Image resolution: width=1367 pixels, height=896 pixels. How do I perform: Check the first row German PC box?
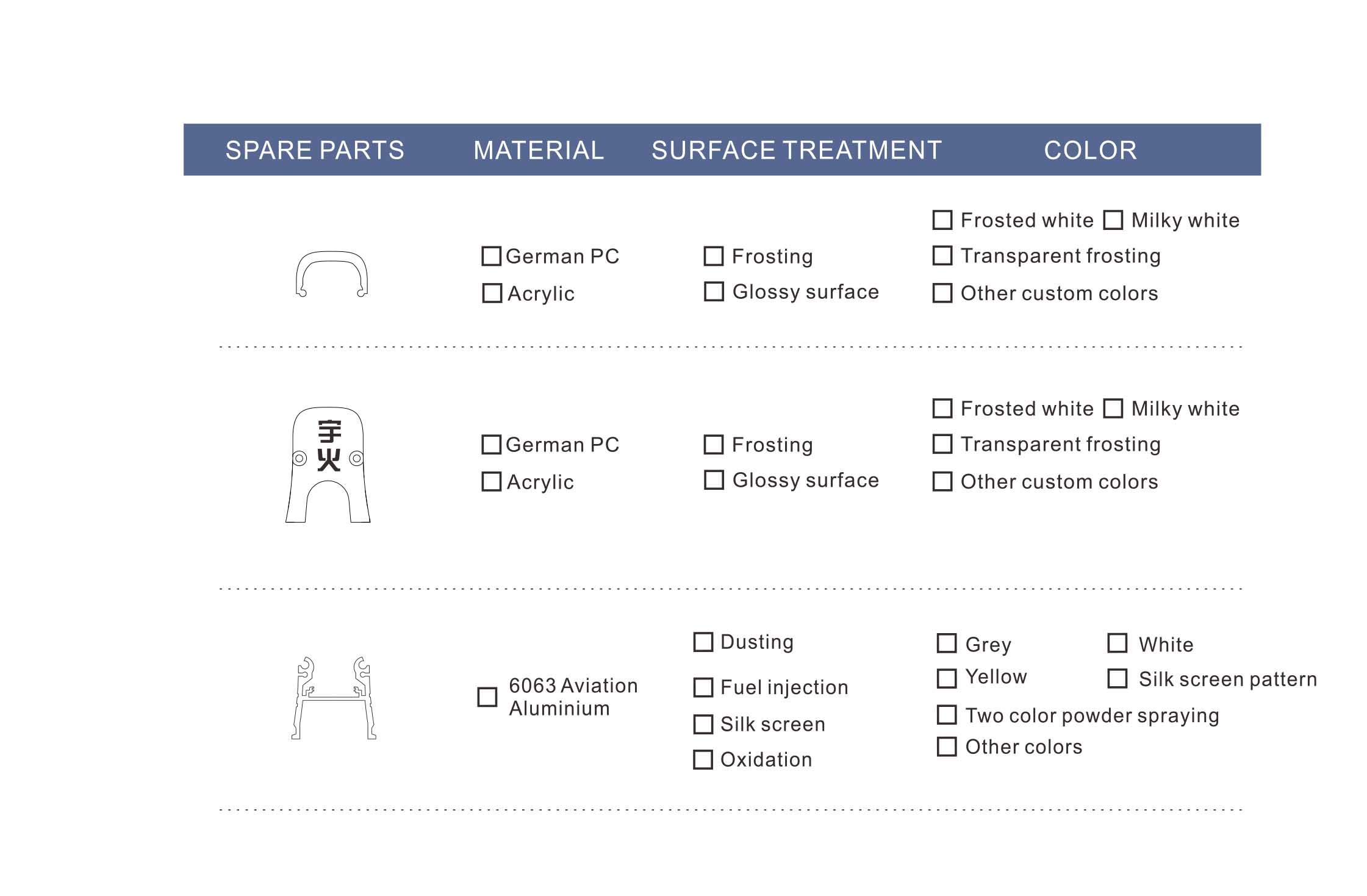[491, 256]
